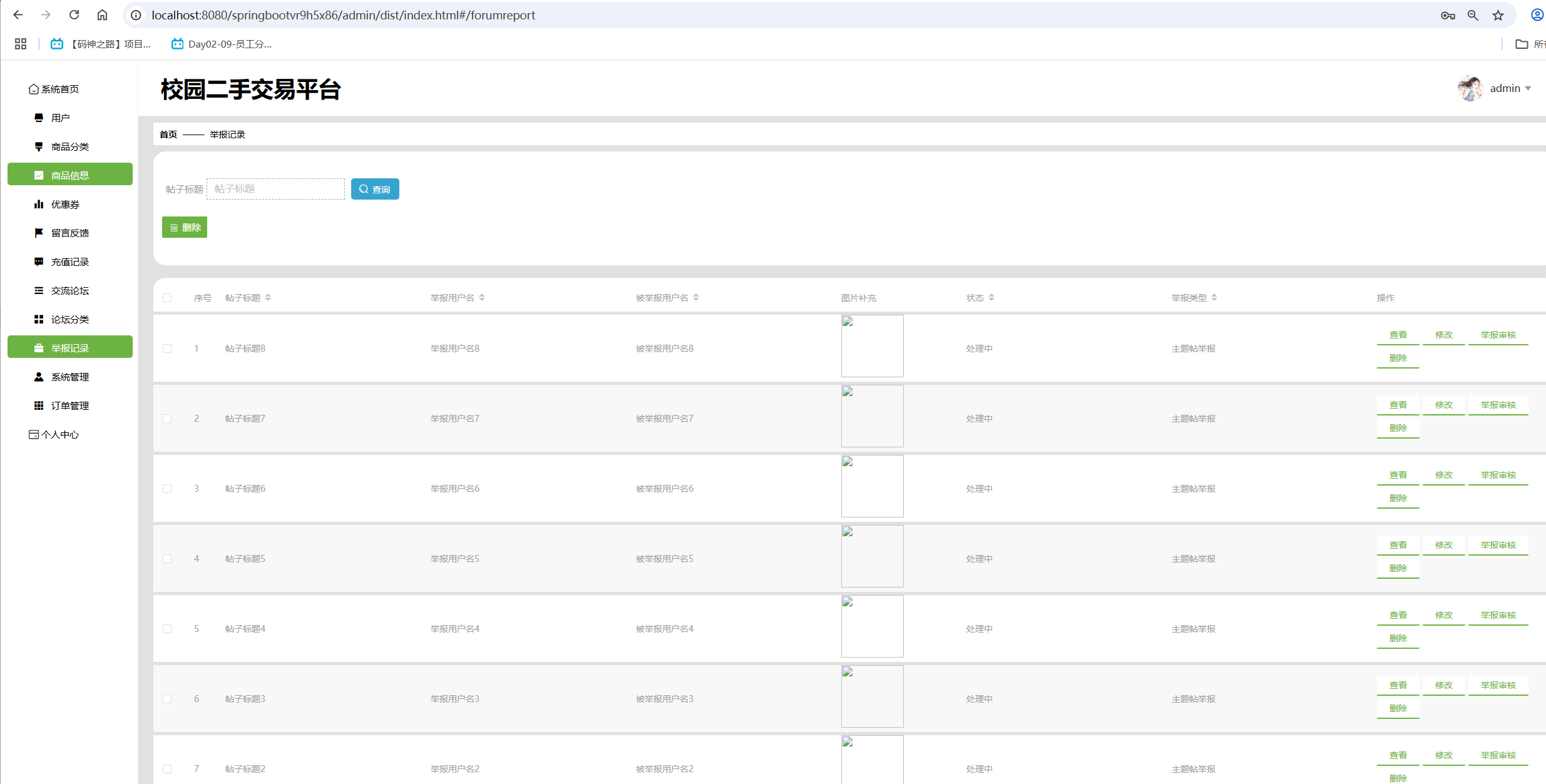Click 举报审核 for the first row
1546x784 pixels.
1498,335
